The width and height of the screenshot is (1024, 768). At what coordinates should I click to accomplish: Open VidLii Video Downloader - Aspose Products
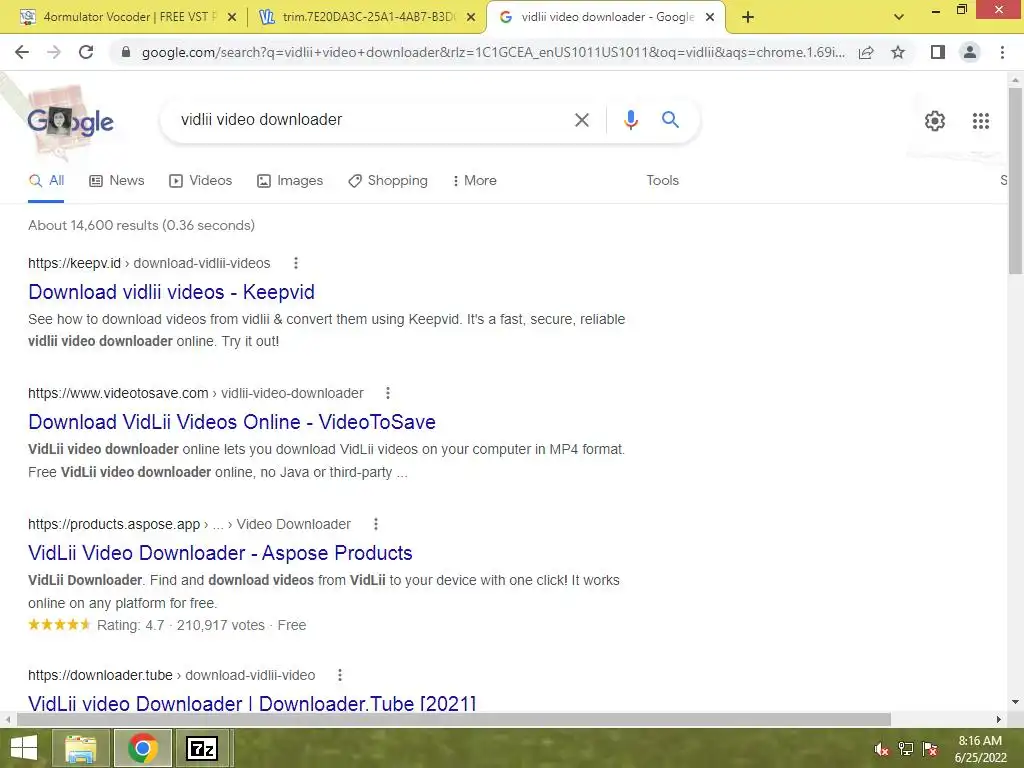click(x=220, y=553)
